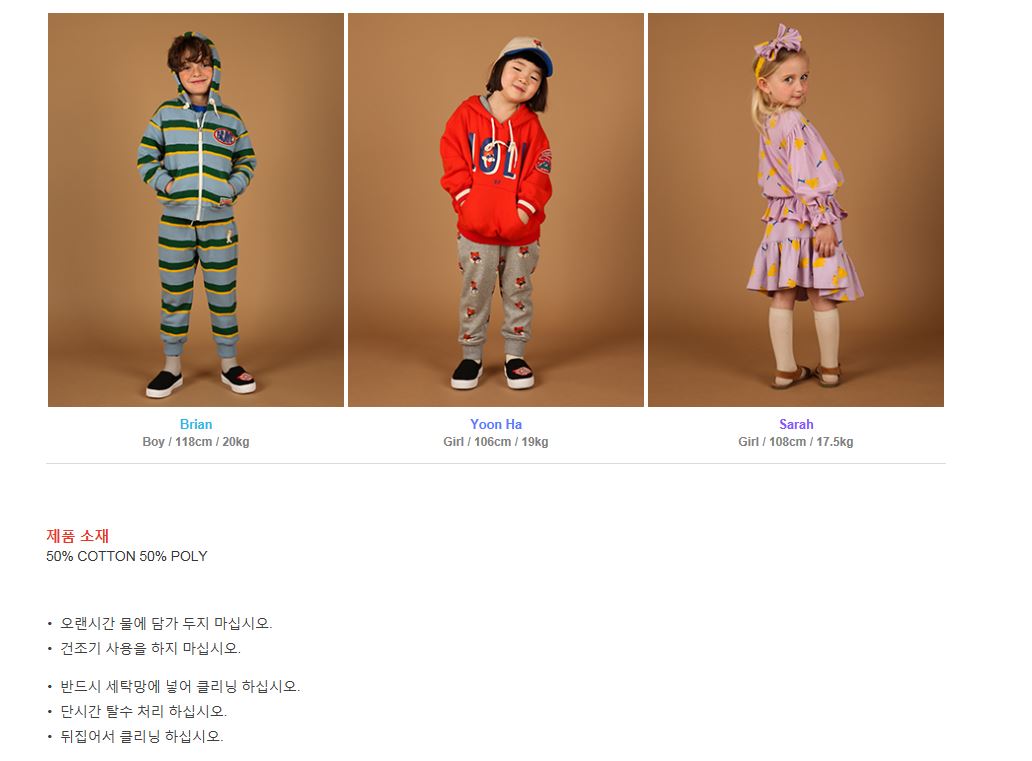Click the 반드시 세탁망에 넣어 클리닝 line
The width and height of the screenshot is (1032, 761).
pos(180,687)
